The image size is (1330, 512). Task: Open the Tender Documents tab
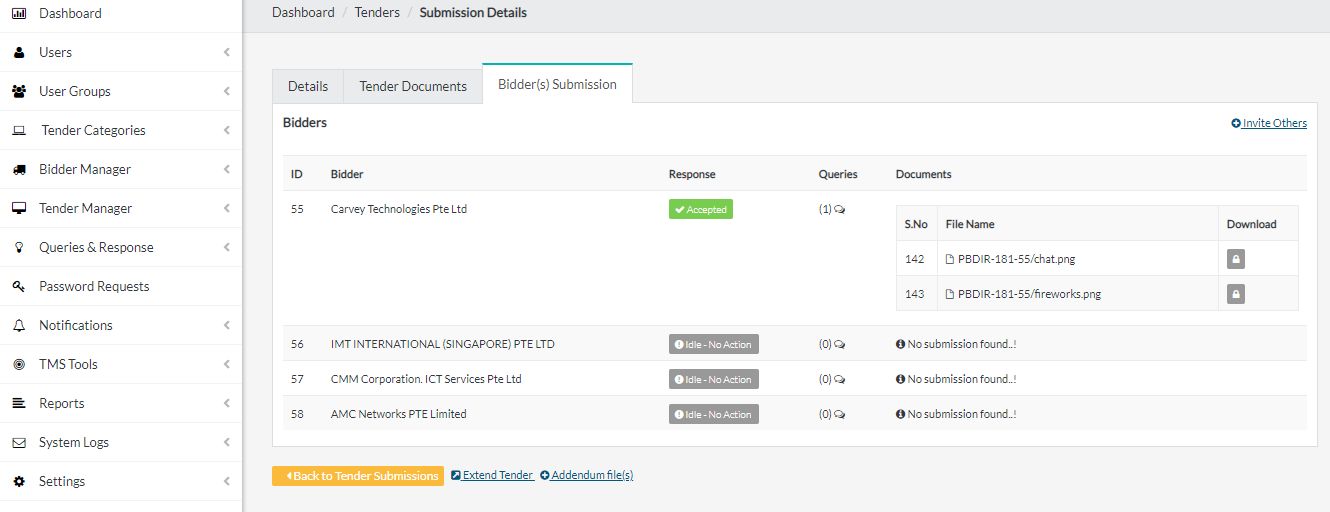[413, 86]
